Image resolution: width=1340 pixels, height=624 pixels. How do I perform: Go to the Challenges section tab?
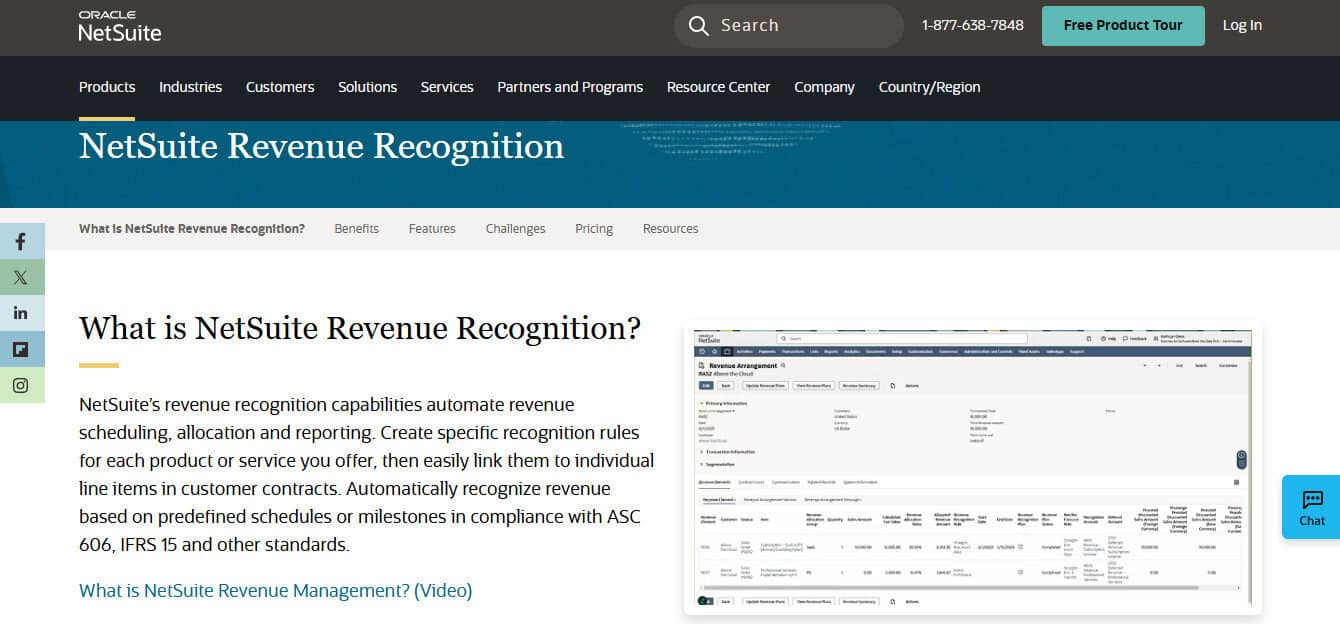tap(515, 228)
